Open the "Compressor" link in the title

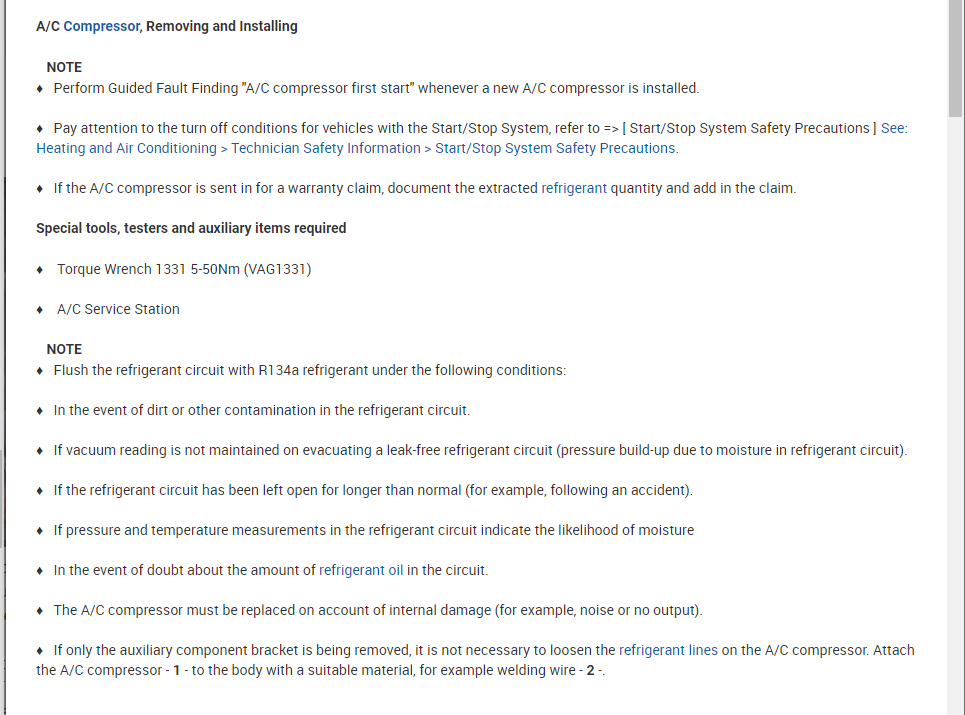coord(101,26)
